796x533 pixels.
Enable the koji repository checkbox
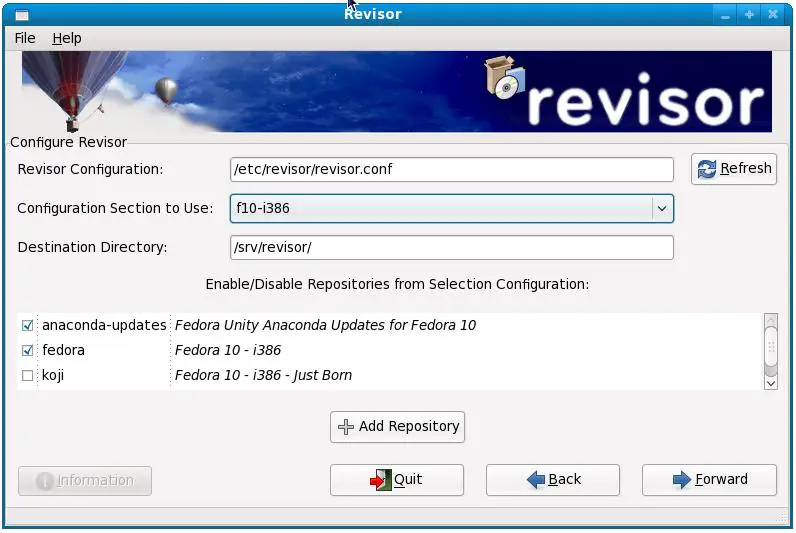pos(27,376)
